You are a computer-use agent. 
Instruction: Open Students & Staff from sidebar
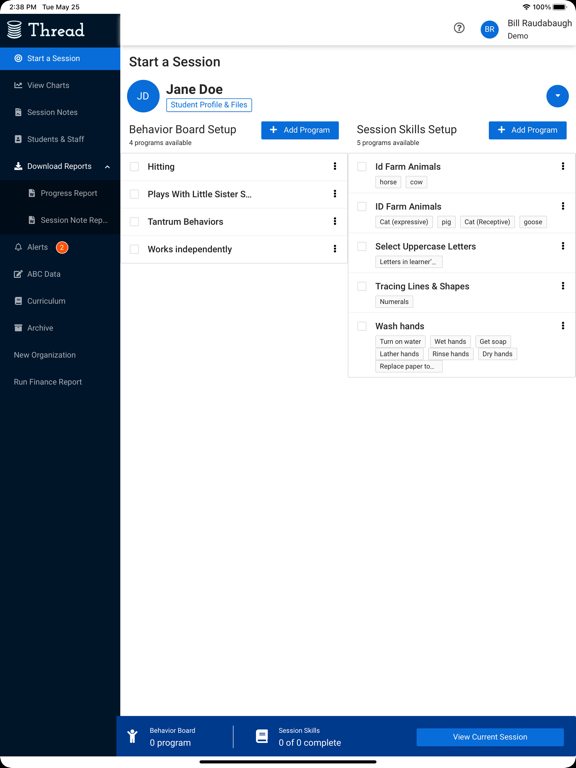[x=60, y=139]
